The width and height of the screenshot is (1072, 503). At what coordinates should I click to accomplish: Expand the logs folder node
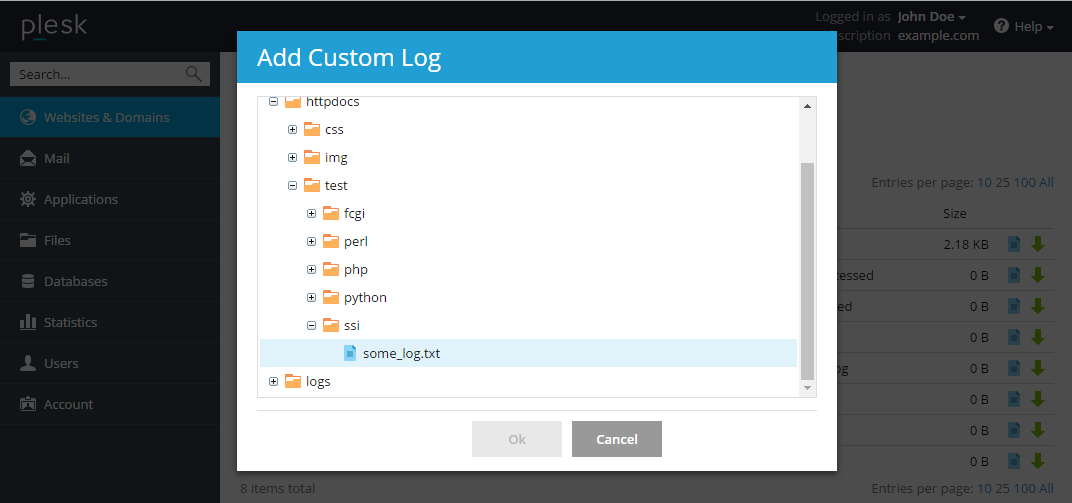point(273,381)
